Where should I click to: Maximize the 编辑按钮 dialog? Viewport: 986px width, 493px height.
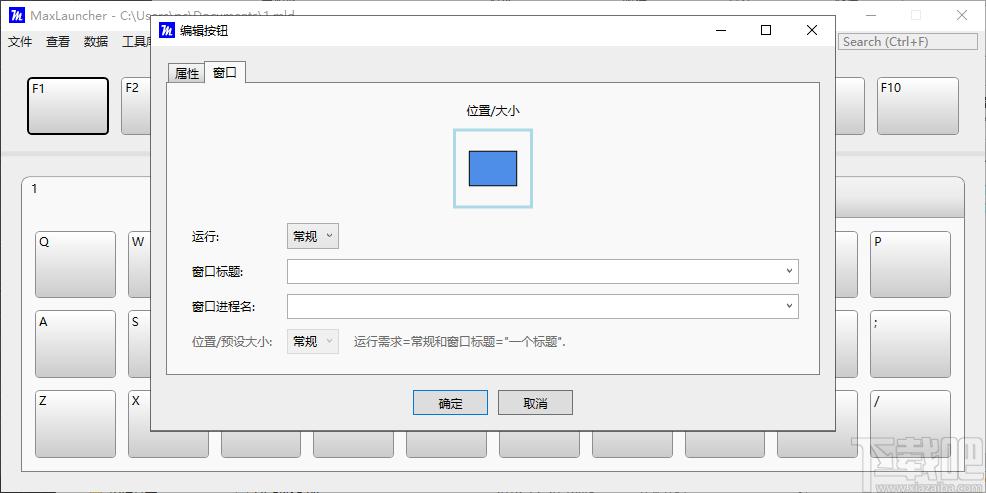coord(765,30)
